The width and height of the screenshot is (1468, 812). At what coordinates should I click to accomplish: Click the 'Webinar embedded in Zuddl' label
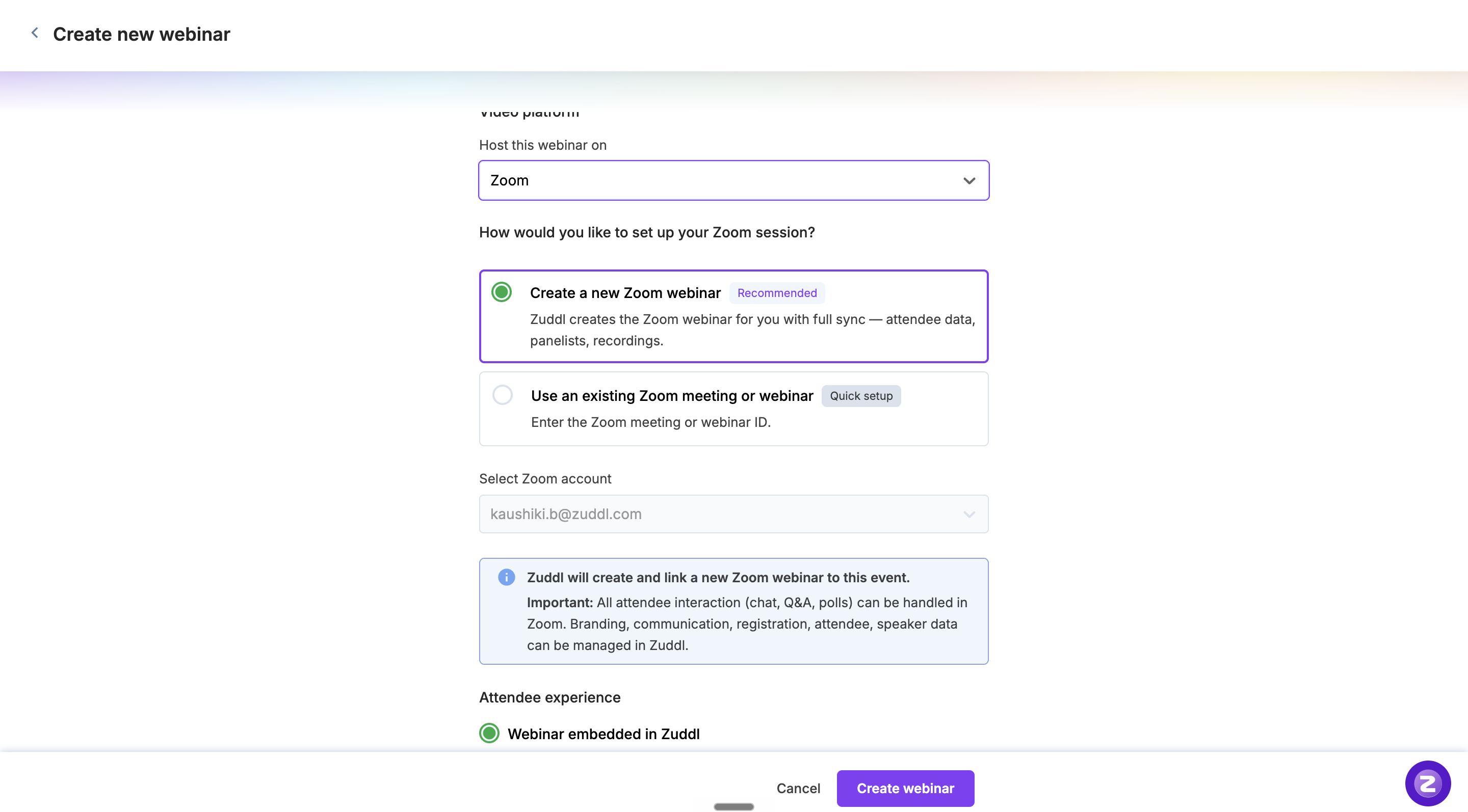(x=604, y=734)
